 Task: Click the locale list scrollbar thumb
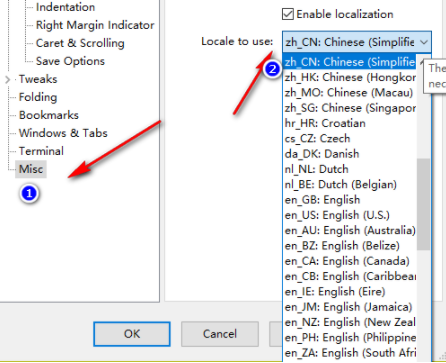(423, 204)
